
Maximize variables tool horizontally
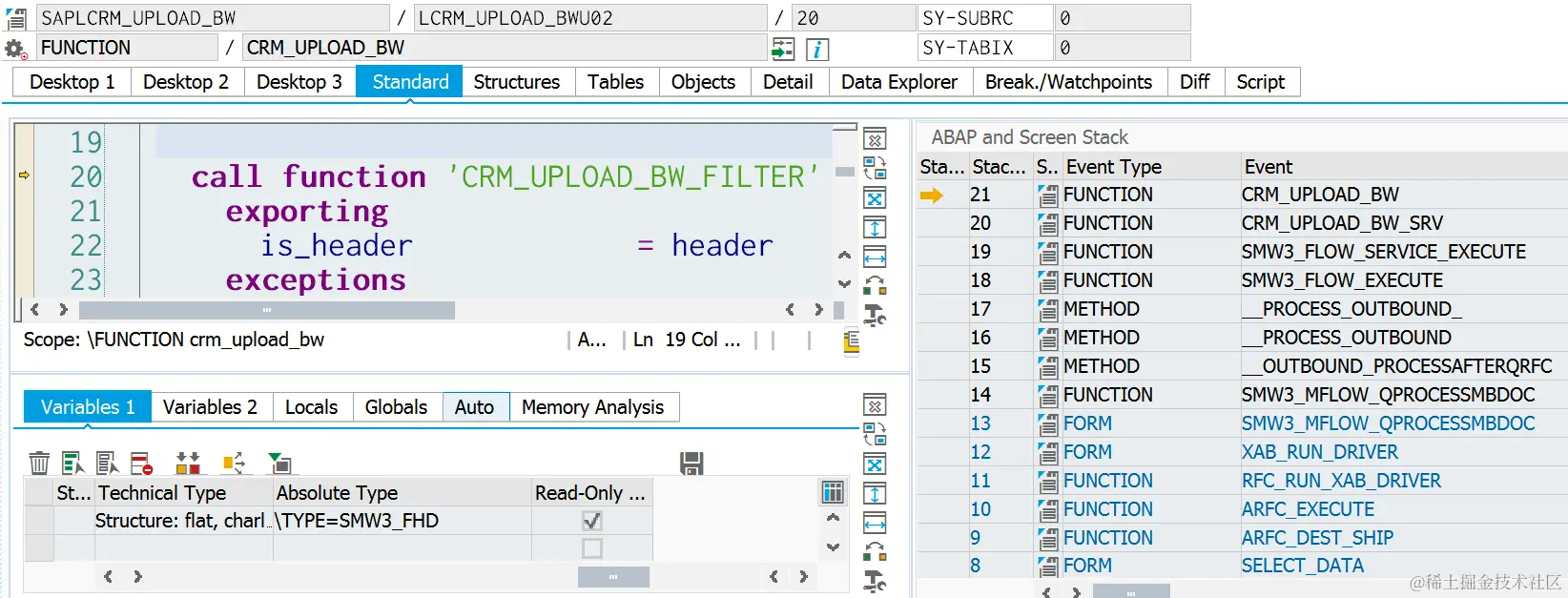(875, 524)
